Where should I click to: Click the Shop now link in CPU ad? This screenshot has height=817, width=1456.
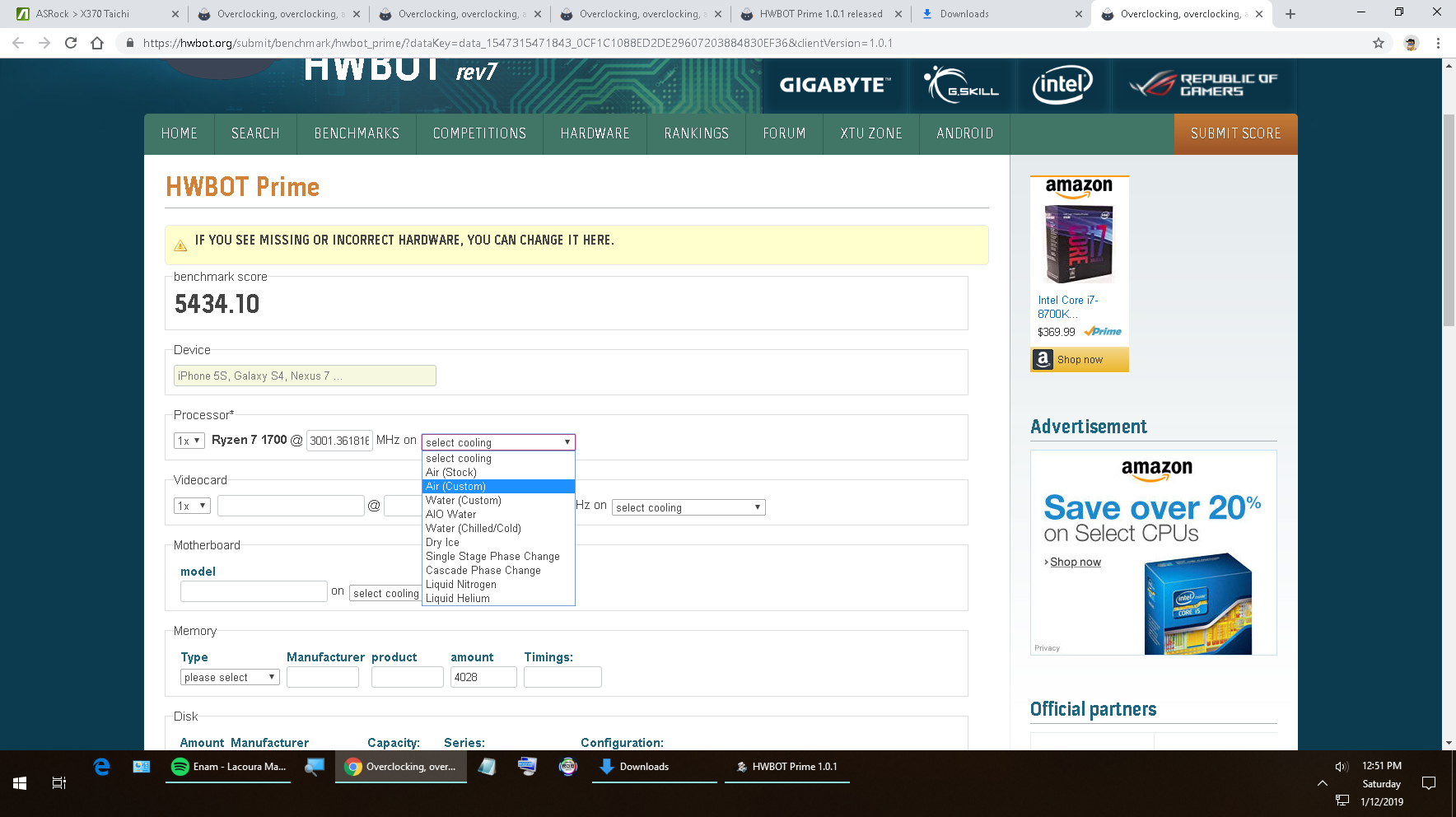point(1075,563)
